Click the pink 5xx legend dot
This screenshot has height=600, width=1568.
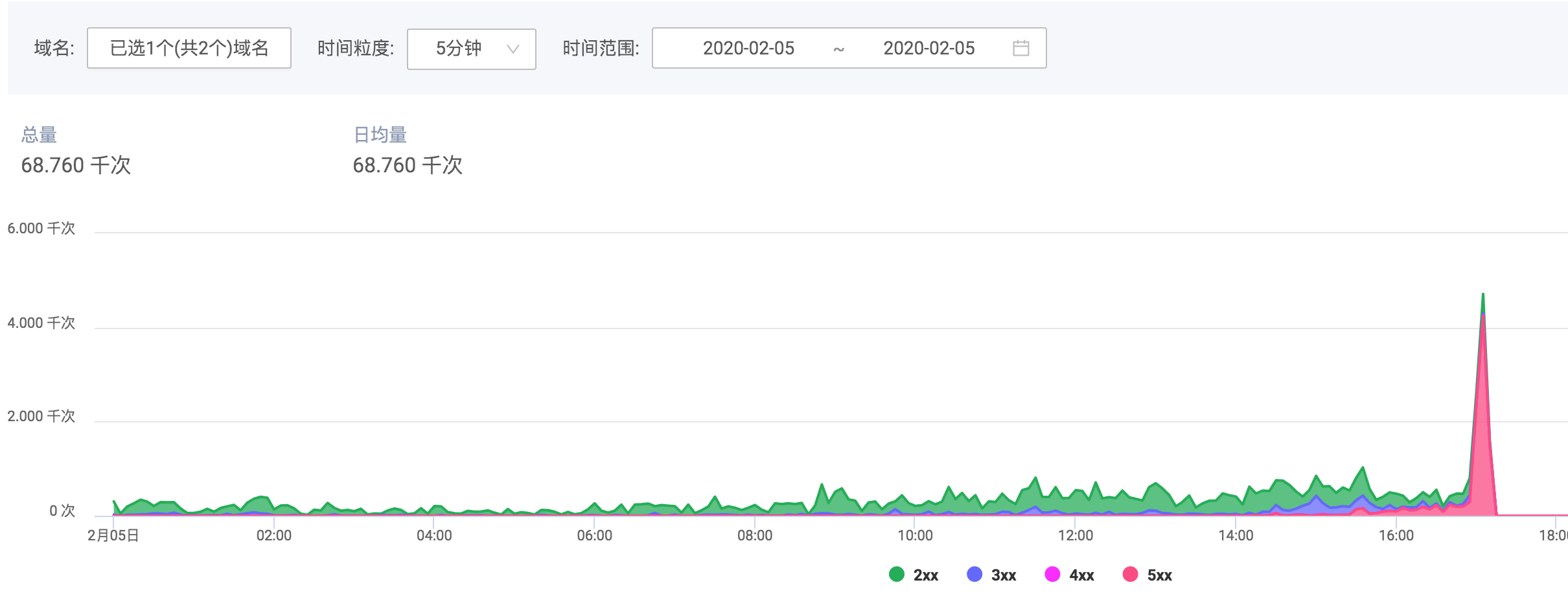(1131, 574)
